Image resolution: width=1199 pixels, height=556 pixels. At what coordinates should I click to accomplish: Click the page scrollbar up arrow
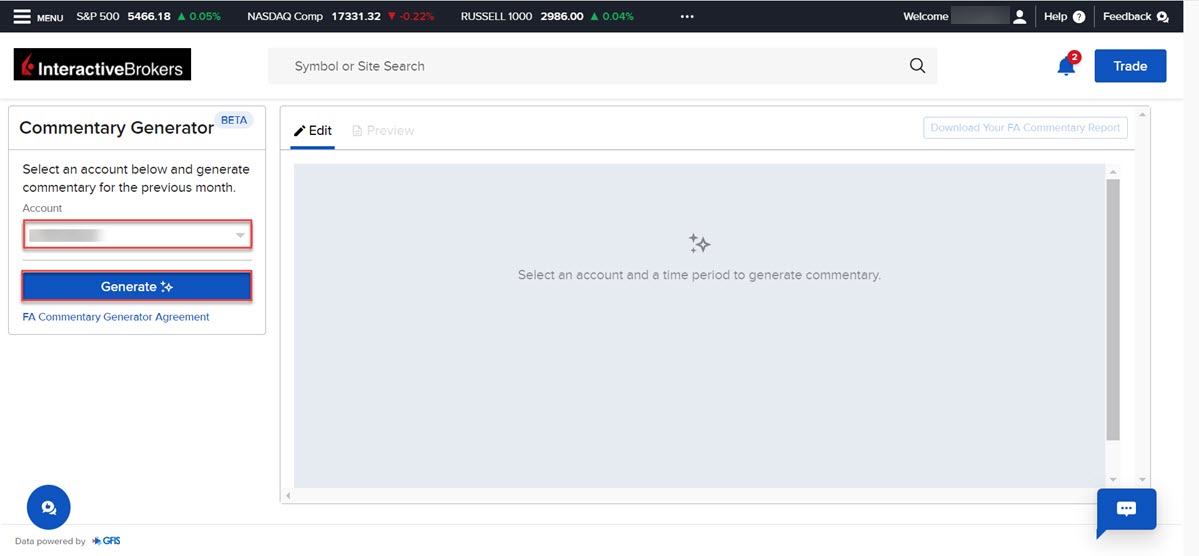[x=1143, y=114]
